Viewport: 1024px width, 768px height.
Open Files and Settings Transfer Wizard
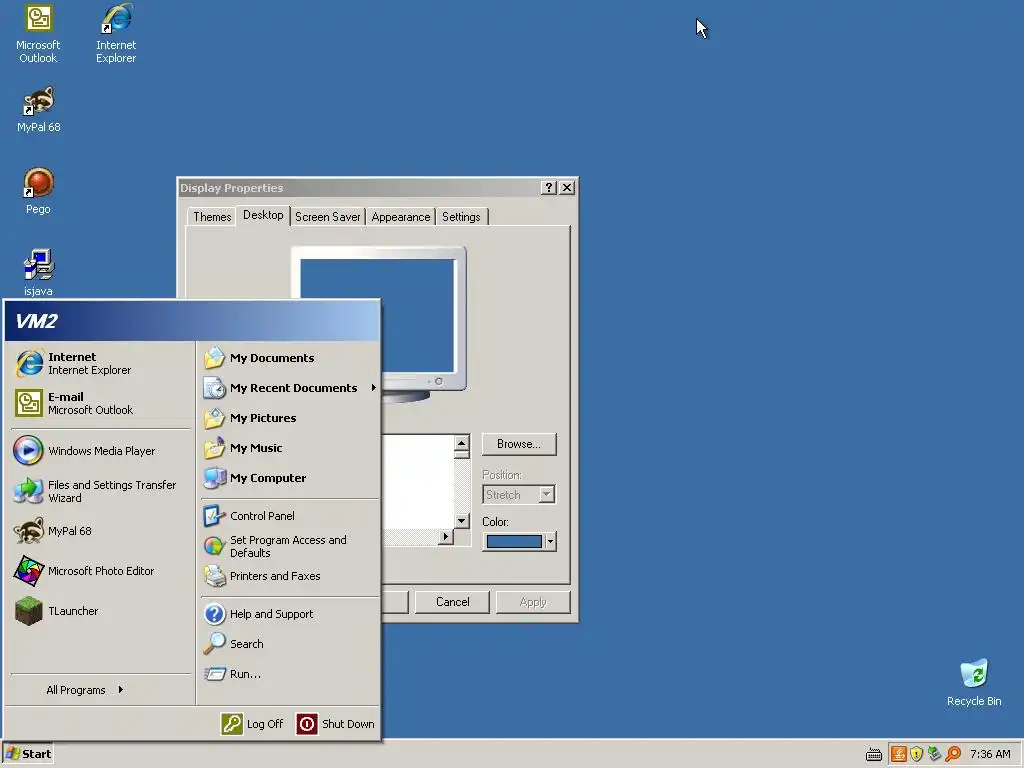(101, 491)
